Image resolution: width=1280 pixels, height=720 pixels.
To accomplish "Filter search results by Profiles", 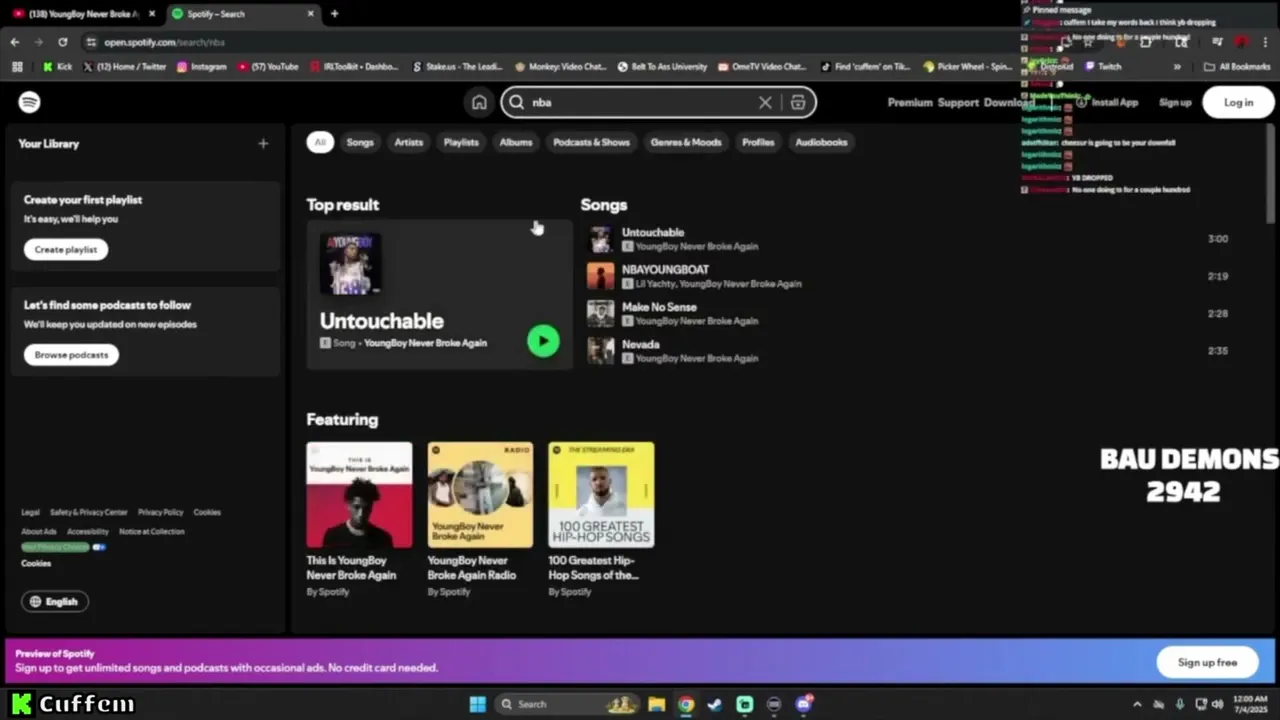I will (758, 142).
